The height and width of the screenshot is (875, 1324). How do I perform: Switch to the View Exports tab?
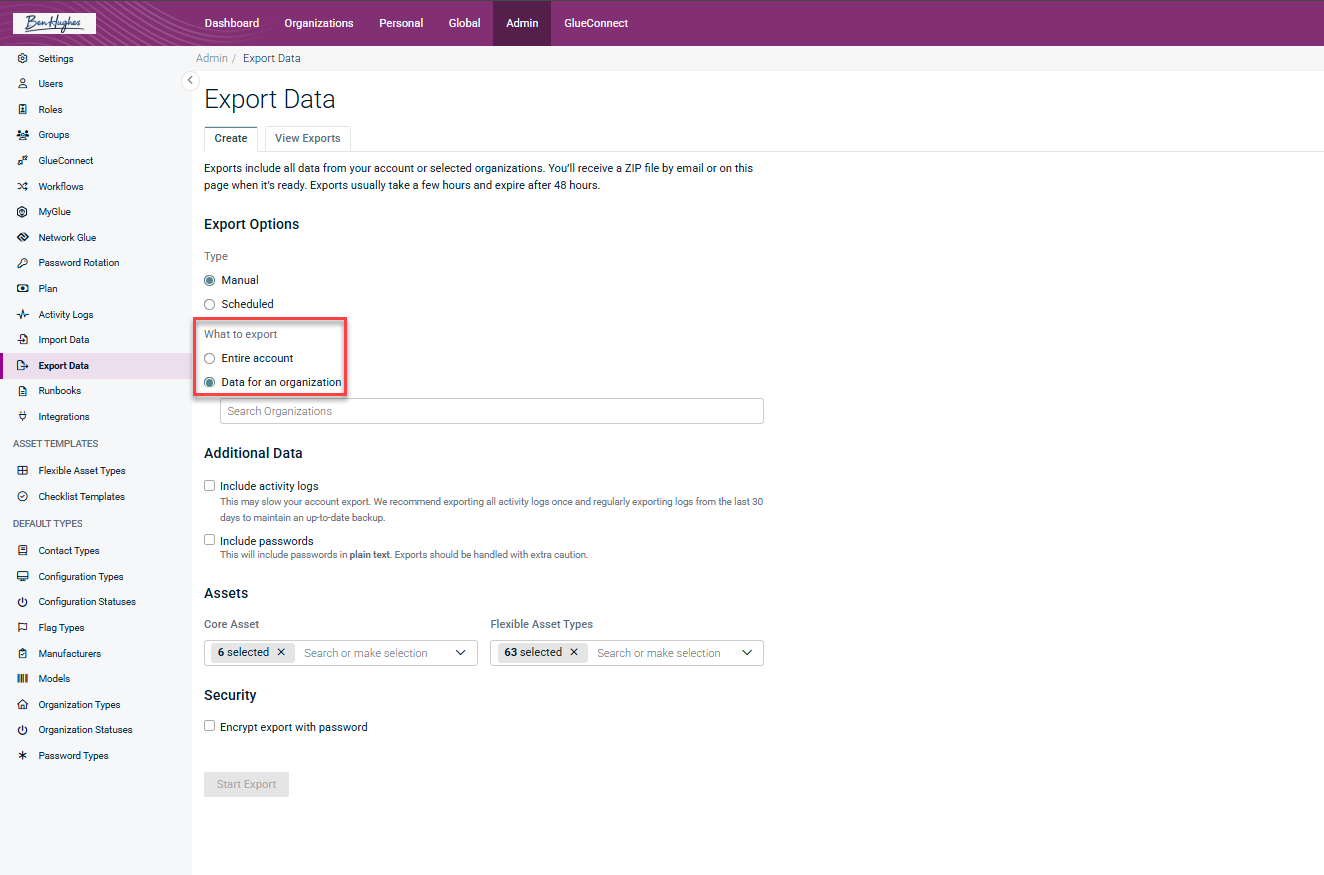[308, 138]
